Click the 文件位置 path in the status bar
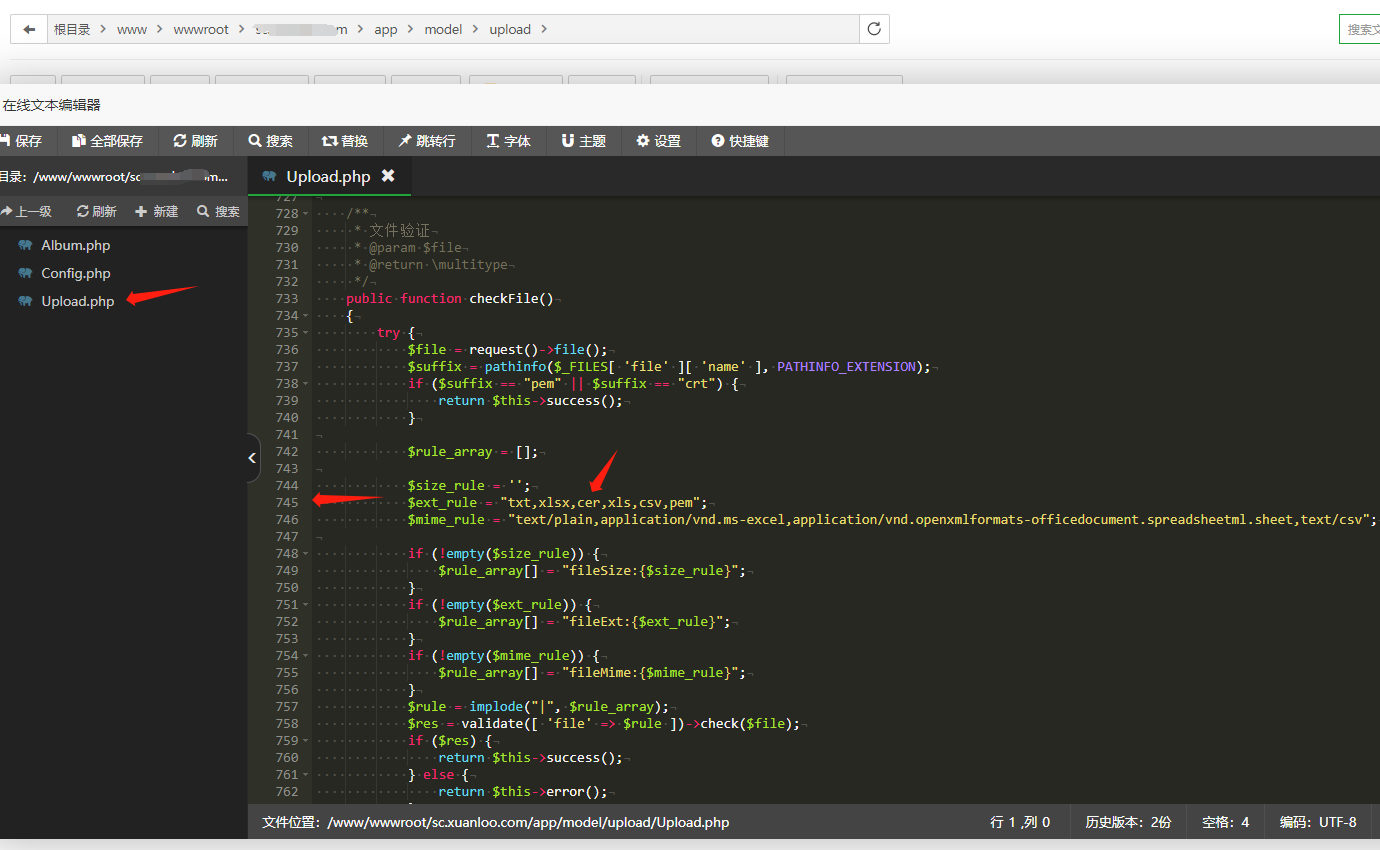The width and height of the screenshot is (1380, 850). click(496, 822)
